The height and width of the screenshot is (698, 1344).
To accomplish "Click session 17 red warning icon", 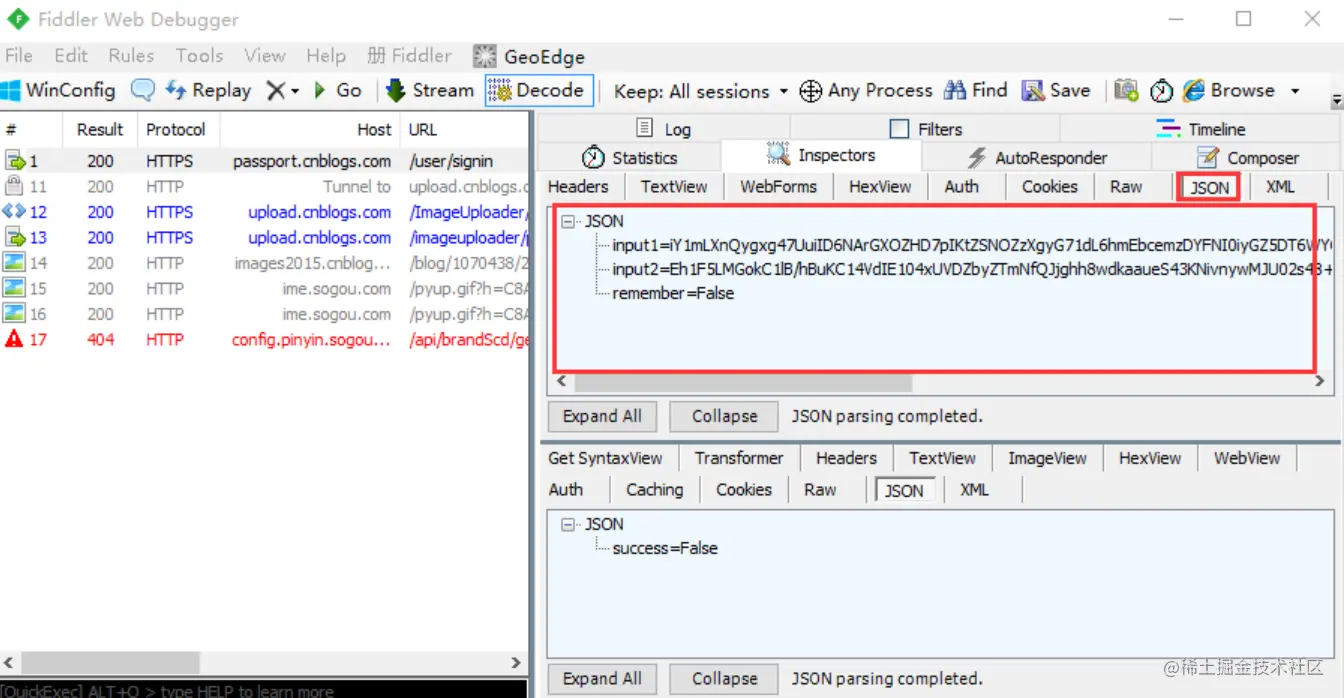I will pos(14,339).
